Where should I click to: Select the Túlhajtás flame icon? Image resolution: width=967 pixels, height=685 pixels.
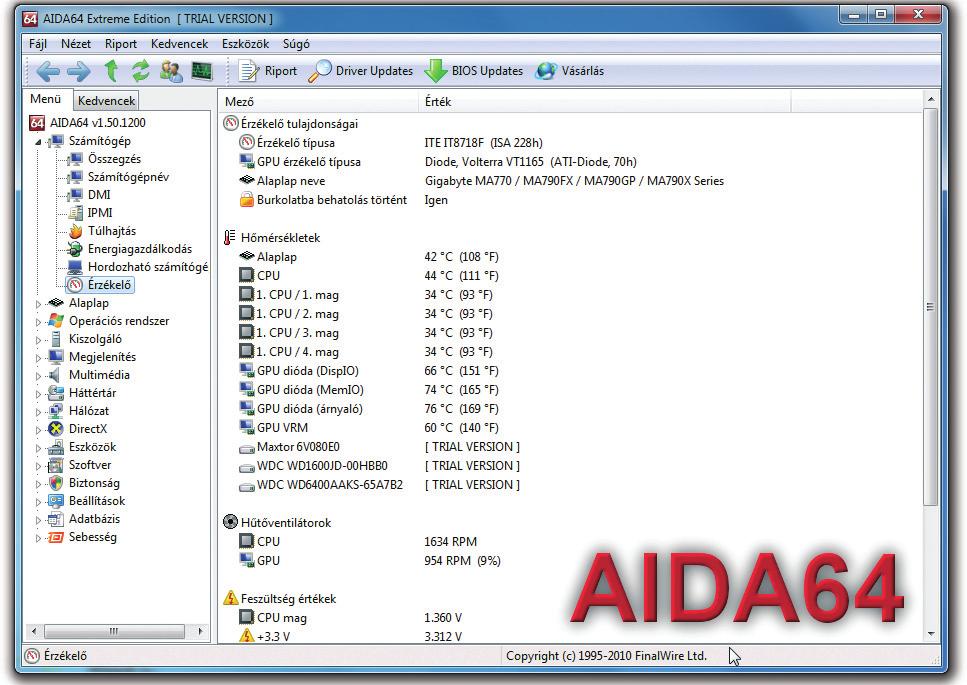click(x=75, y=231)
